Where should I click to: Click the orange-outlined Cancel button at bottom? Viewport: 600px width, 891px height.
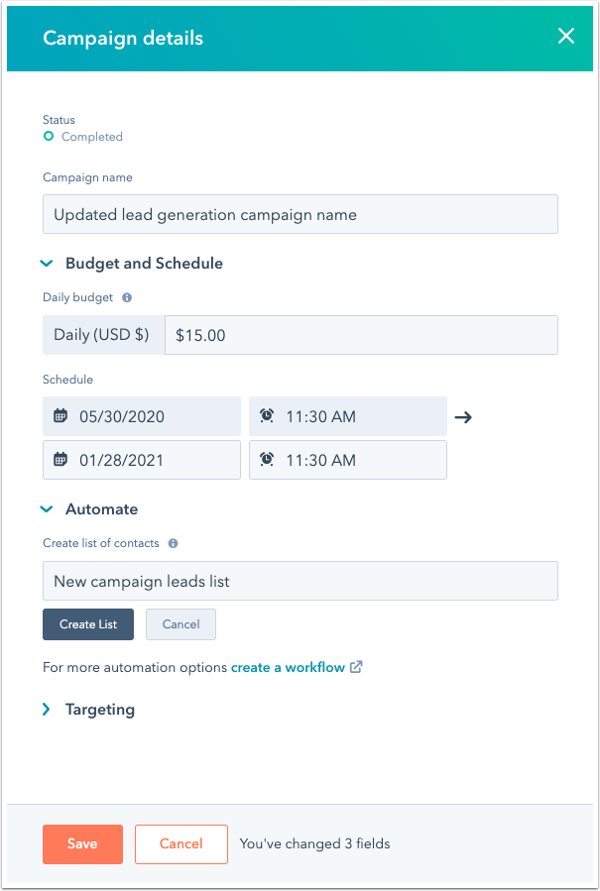[181, 844]
